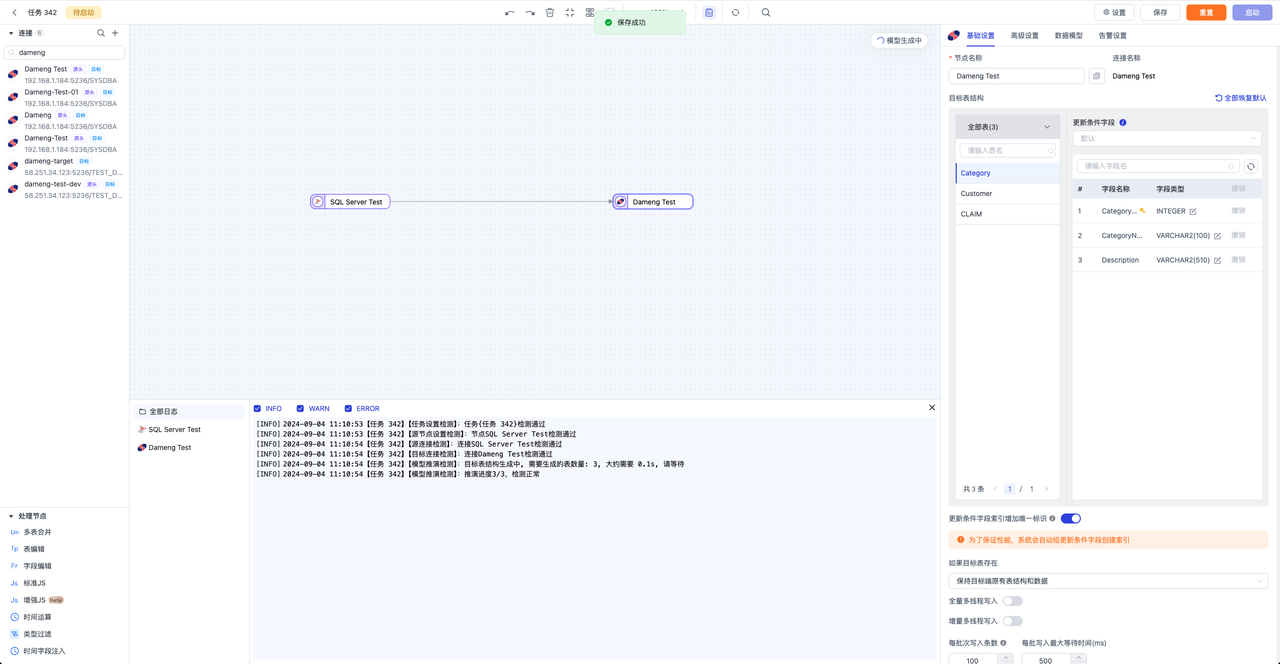Screen dimensions: 1280x664
Task: Close the log panel with the X
Action: coord(932,408)
